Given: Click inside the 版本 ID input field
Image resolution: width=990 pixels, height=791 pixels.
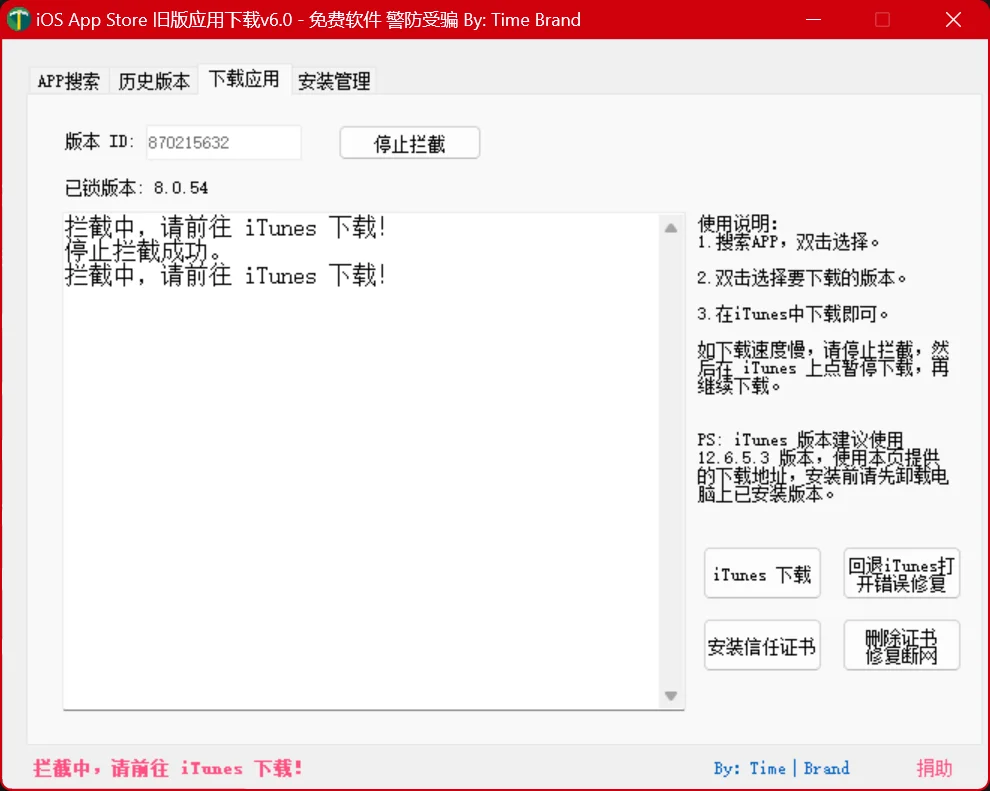Looking at the screenshot, I should (x=222, y=142).
